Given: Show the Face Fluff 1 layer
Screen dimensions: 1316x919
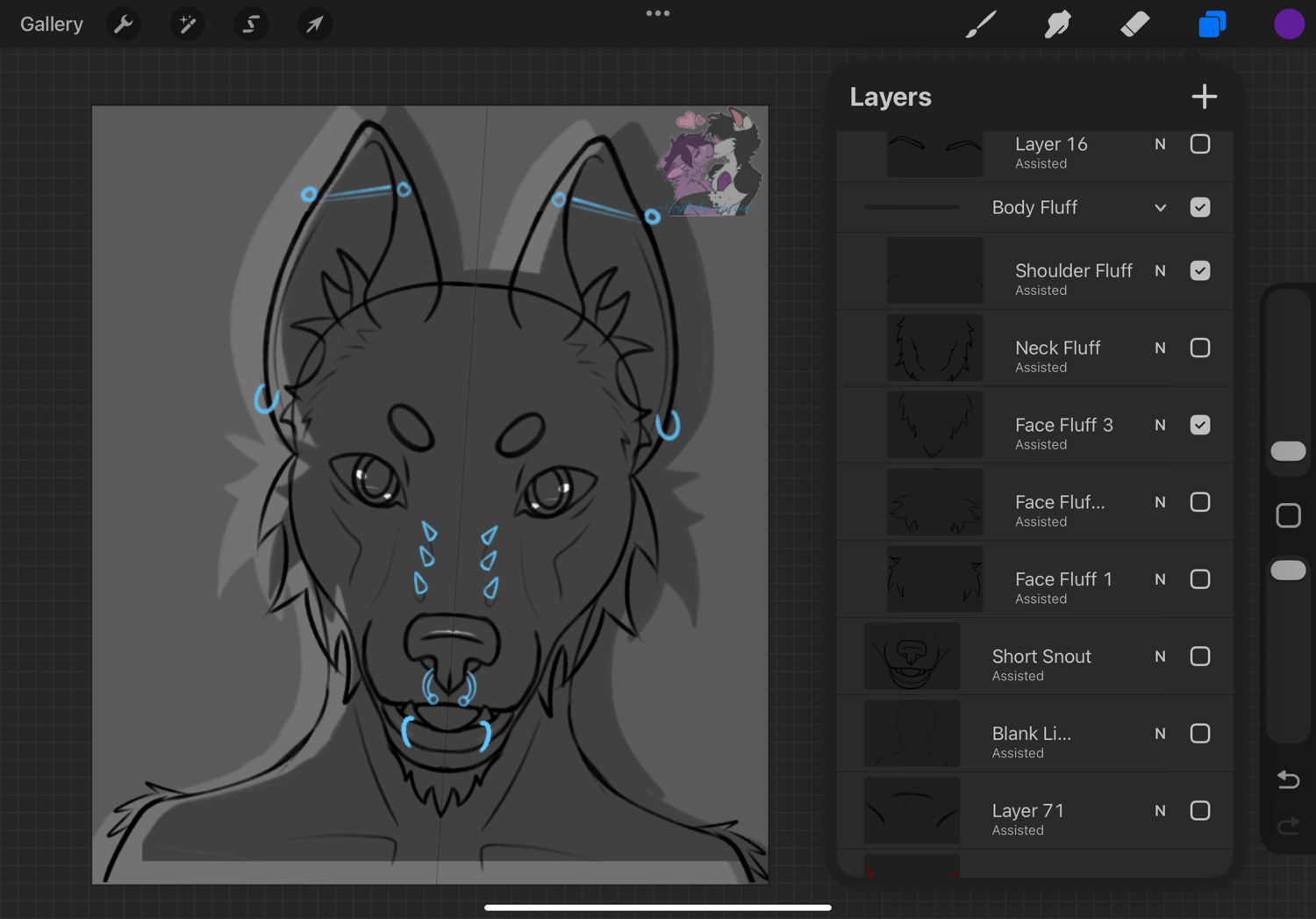Looking at the screenshot, I should point(1200,579).
